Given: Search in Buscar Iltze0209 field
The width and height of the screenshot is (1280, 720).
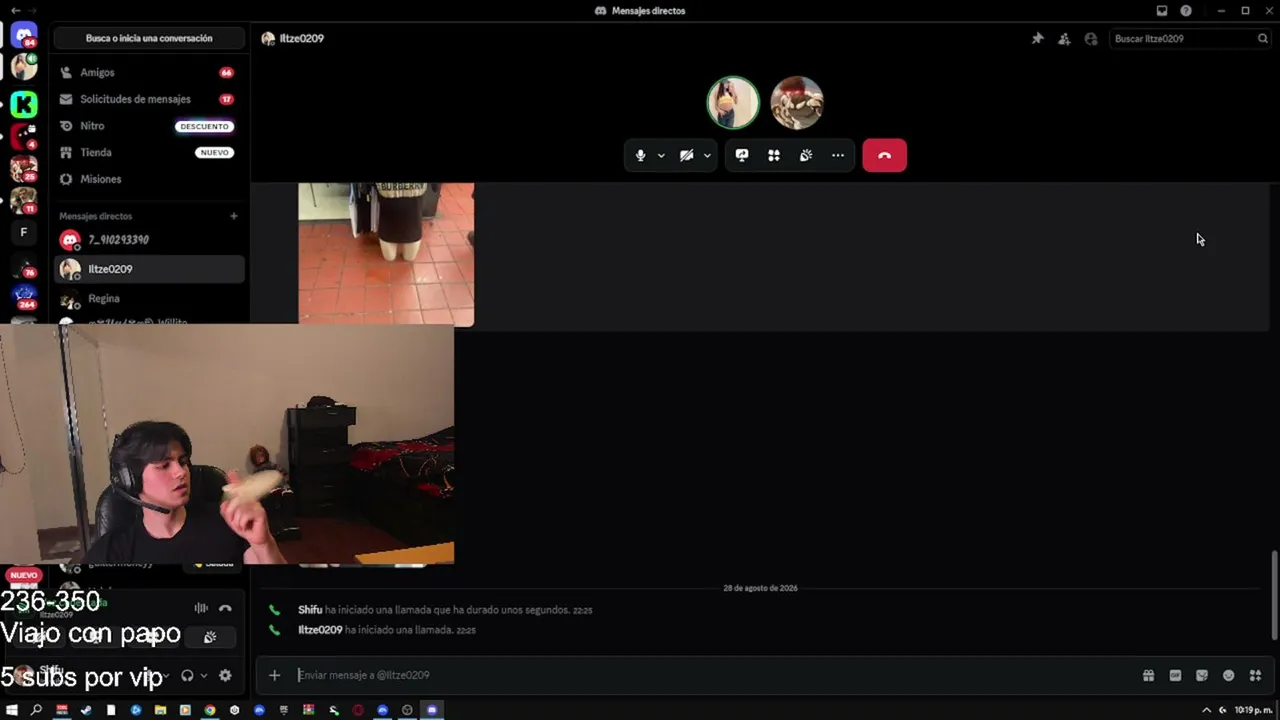Looking at the screenshot, I should pos(1190,38).
